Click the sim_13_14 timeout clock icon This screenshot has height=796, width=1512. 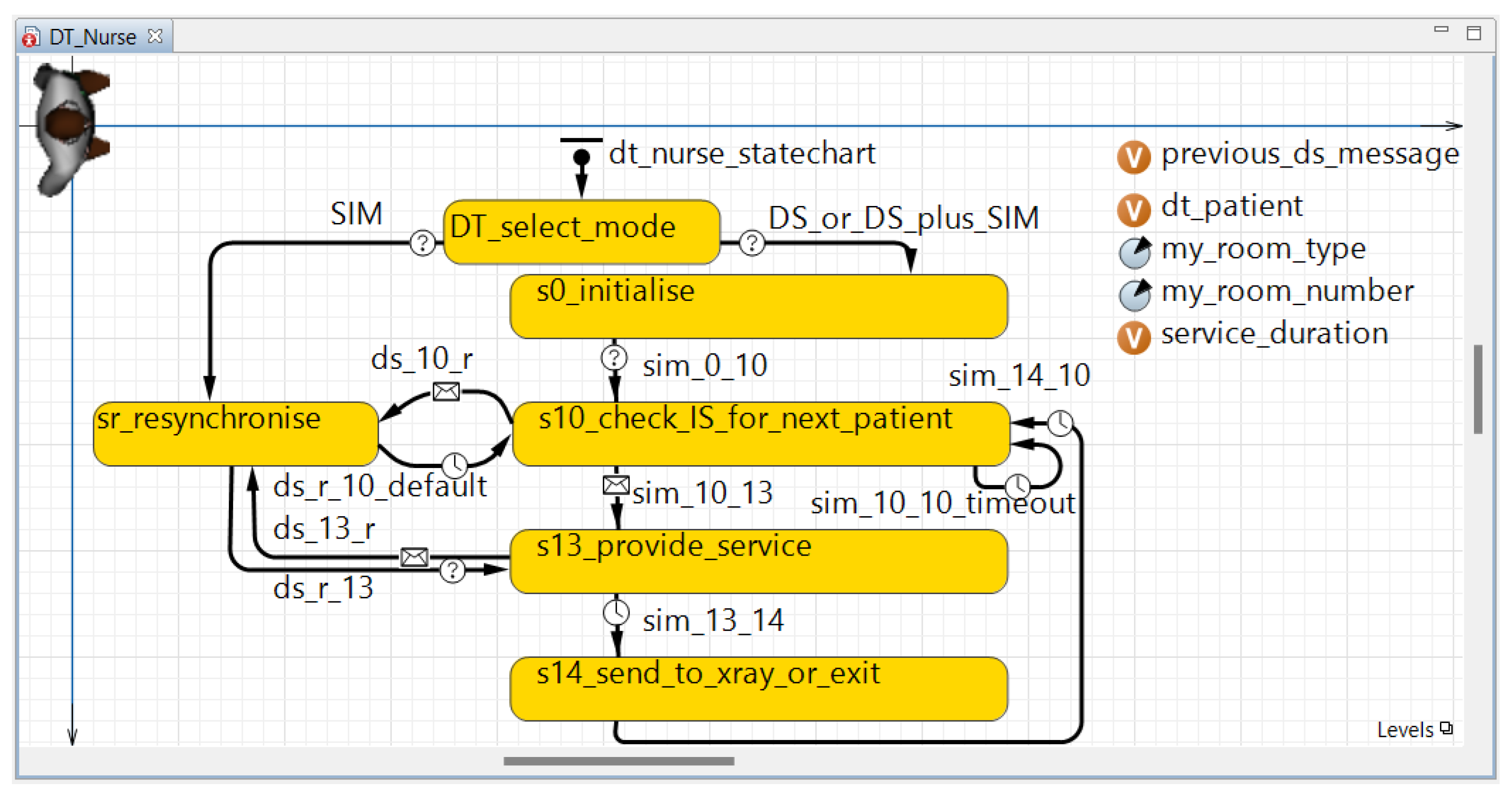(x=616, y=613)
